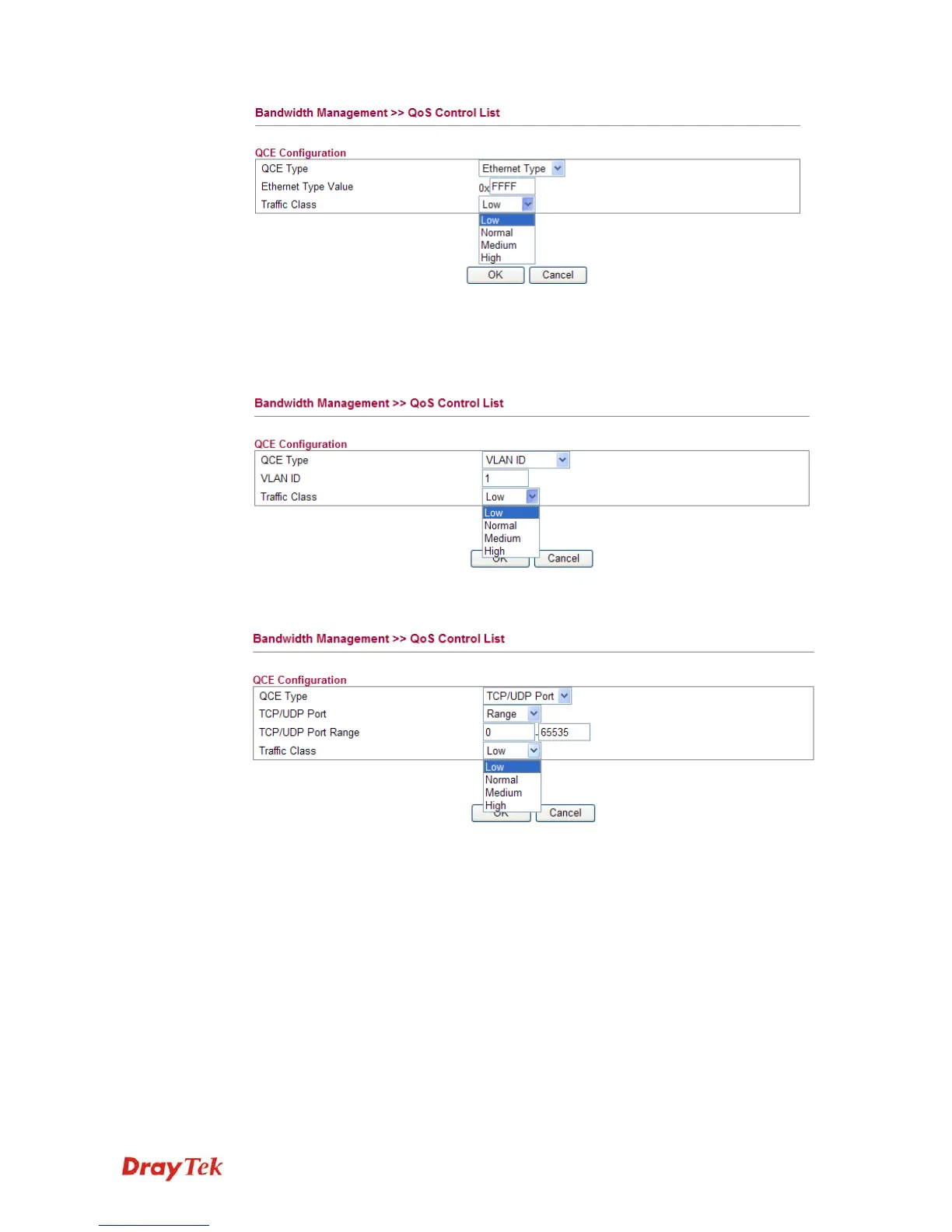Open Traffic Class dropdown in TCP/UDP Port panel
The image size is (952, 1232).
tap(512, 751)
